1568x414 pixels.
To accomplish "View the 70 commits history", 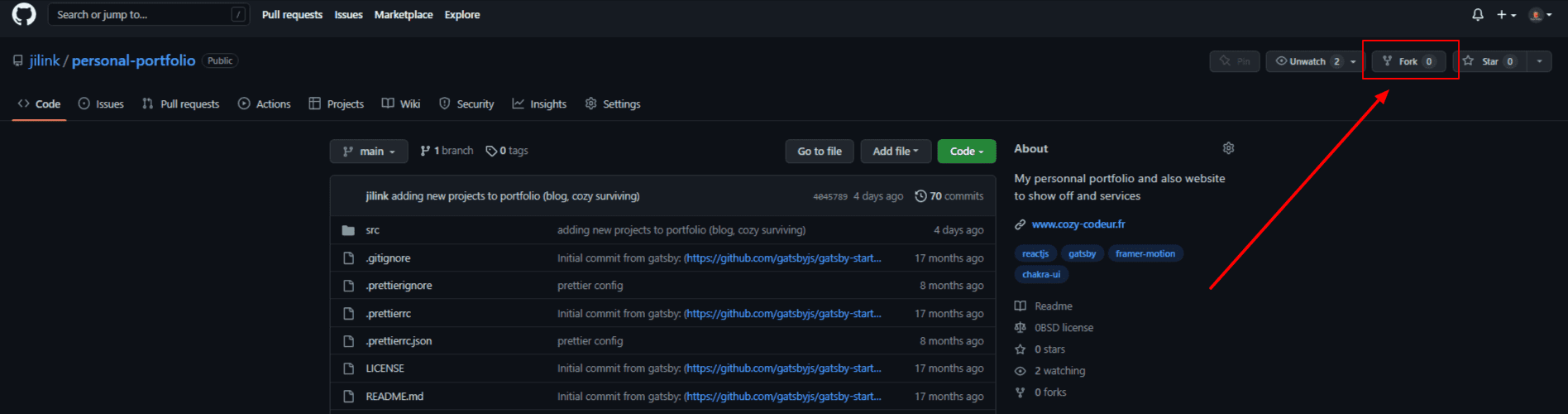I will click(949, 196).
